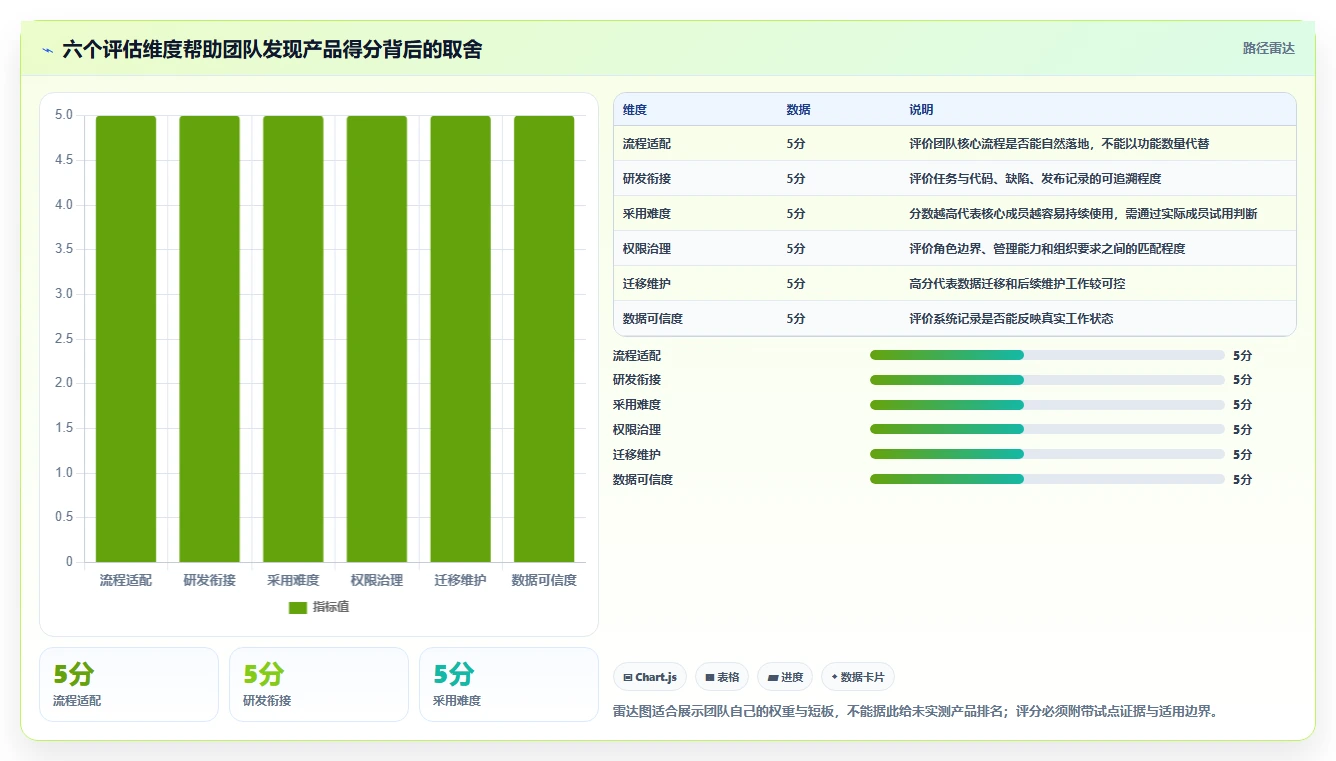This screenshot has width=1336, height=761.
Task: Click the 数据 column header
Action: click(x=799, y=110)
